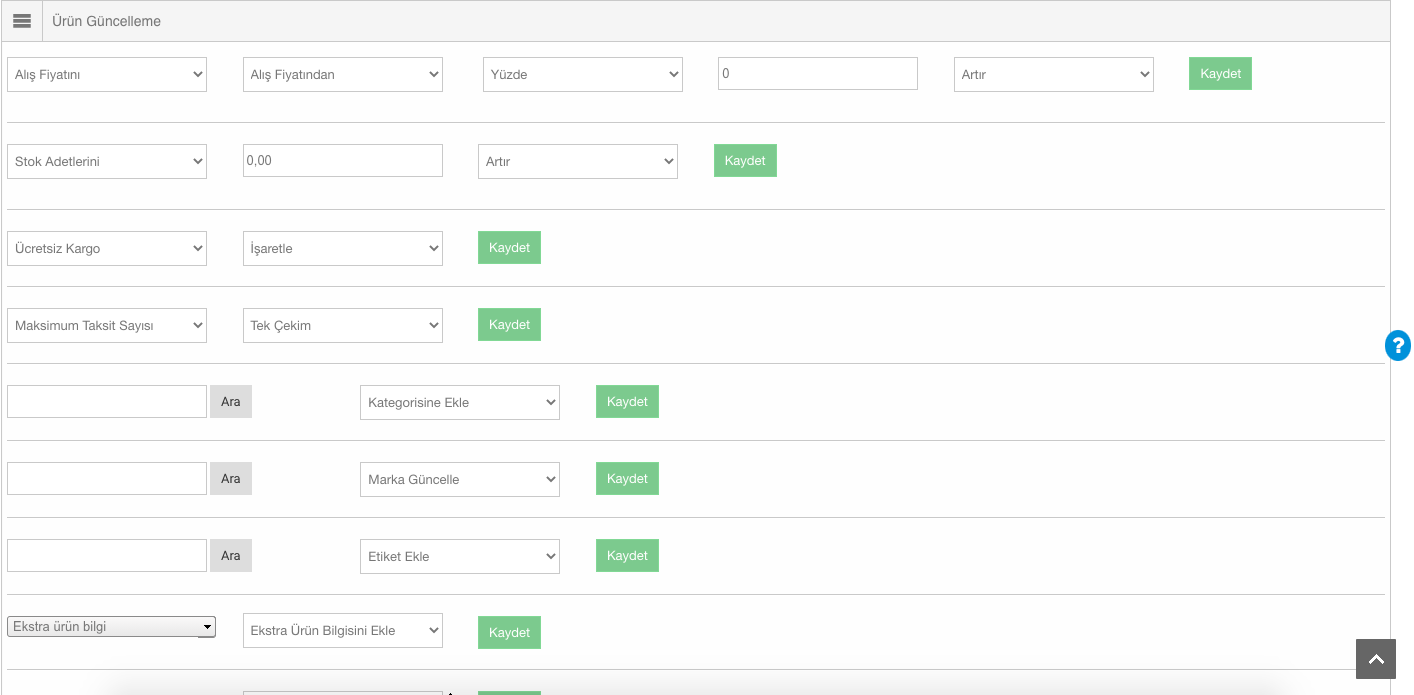Open the Artır dropdown in price row
Viewport: 1414px width, 695px height.
click(1054, 74)
